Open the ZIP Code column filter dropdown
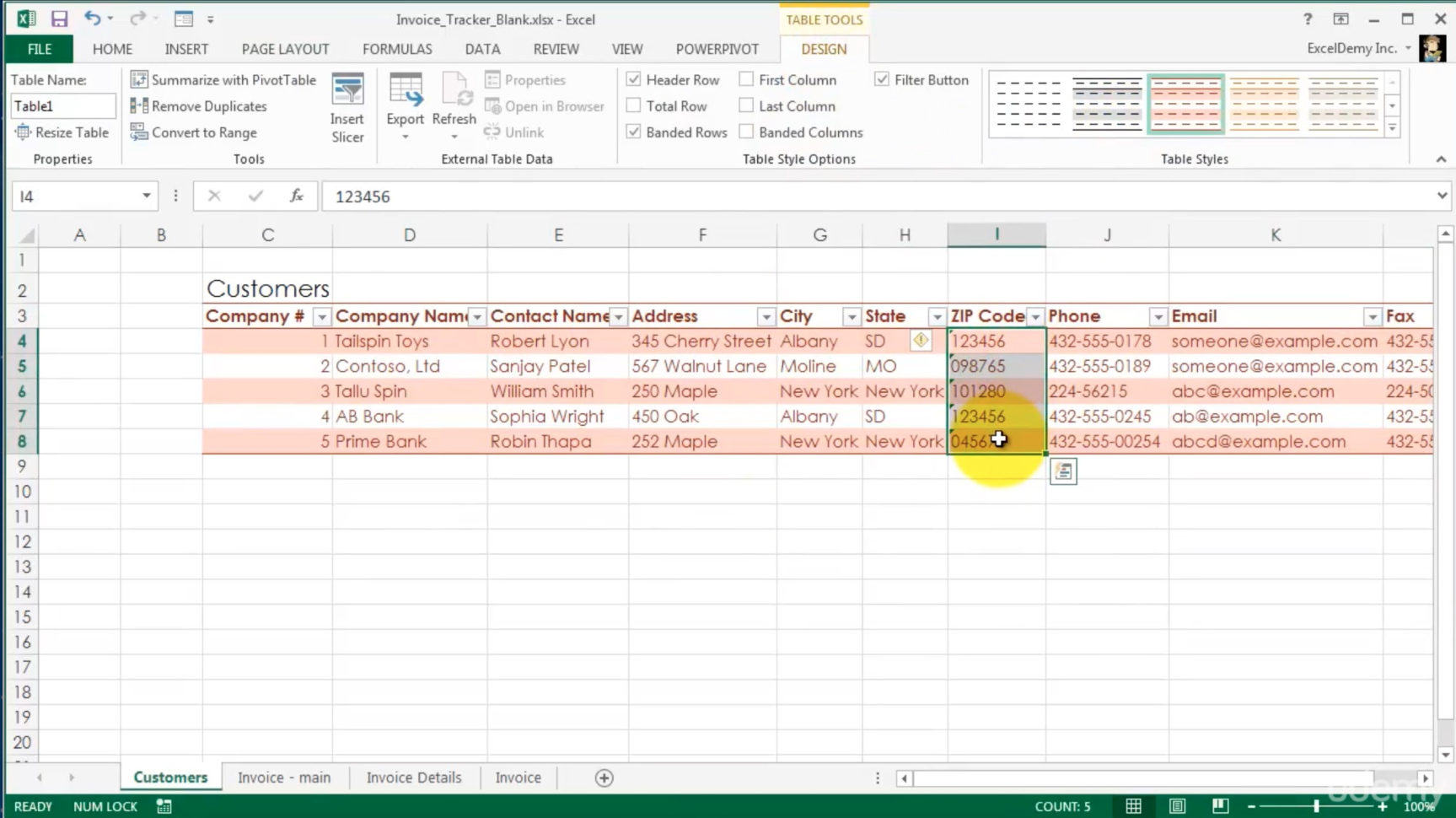The height and width of the screenshot is (818, 1456). 1035,317
